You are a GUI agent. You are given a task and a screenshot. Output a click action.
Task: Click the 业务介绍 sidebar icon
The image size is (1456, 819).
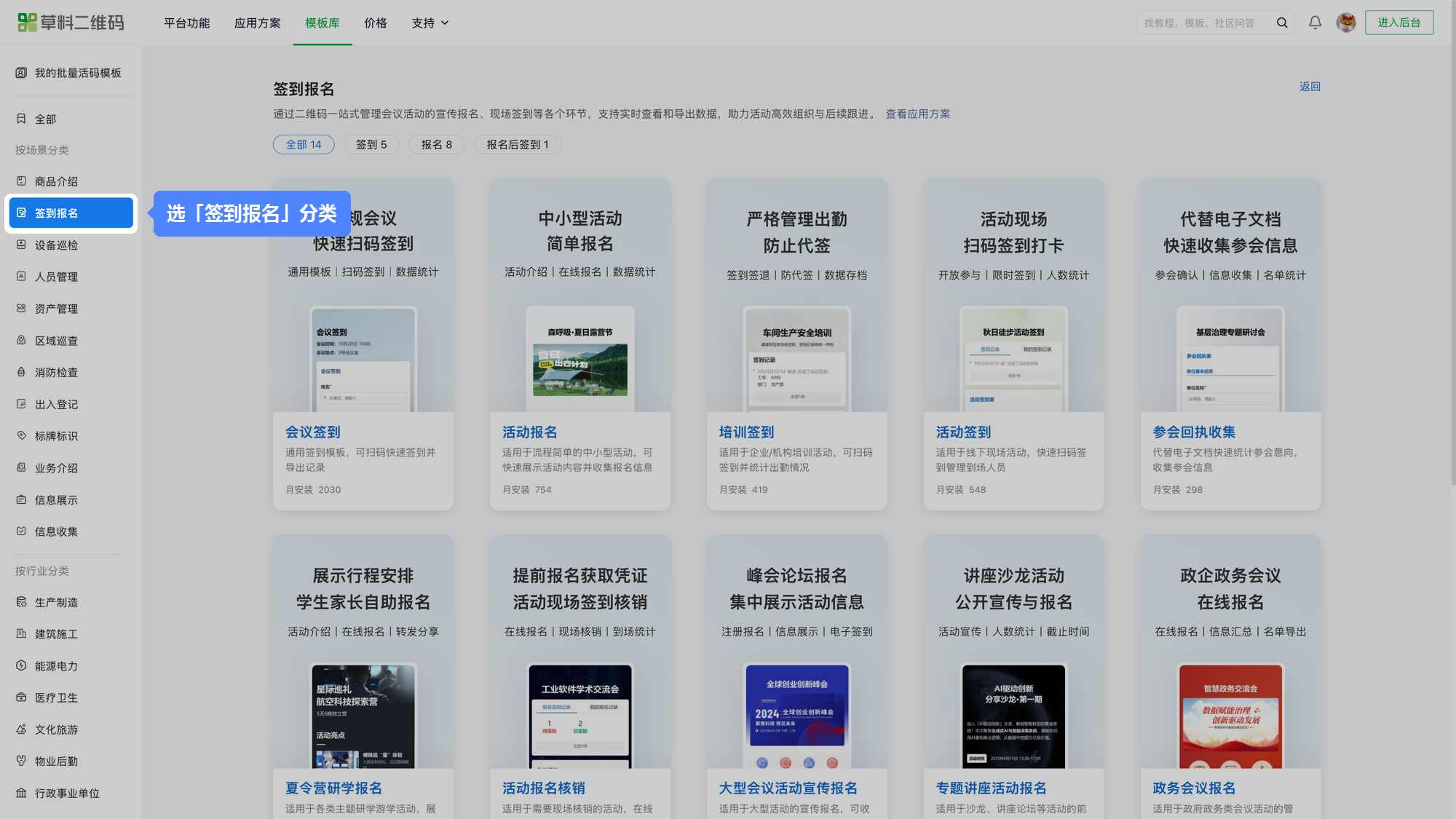[21, 467]
